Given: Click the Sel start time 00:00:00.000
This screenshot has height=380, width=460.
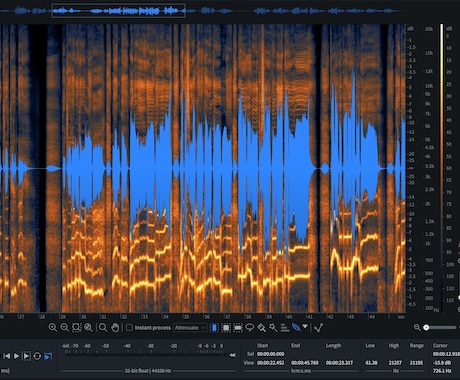Looking at the screenshot, I should [x=271, y=354].
